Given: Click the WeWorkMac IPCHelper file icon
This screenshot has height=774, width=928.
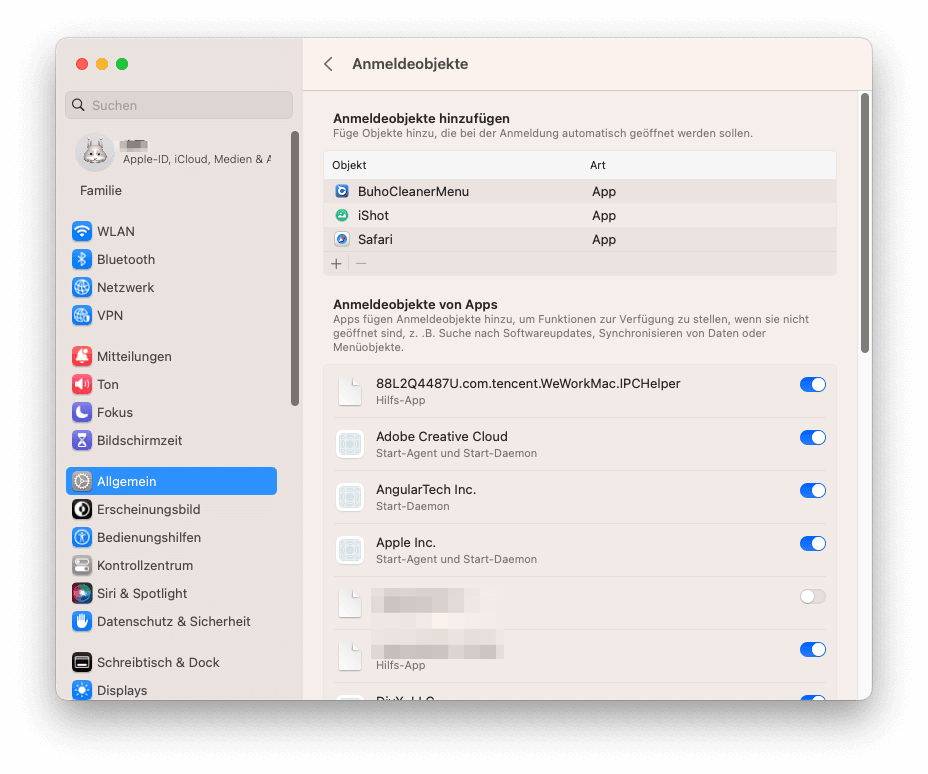Looking at the screenshot, I should [350, 391].
